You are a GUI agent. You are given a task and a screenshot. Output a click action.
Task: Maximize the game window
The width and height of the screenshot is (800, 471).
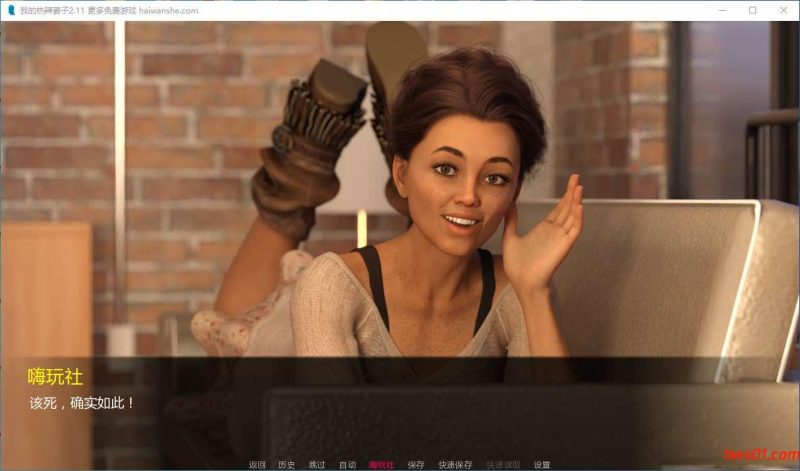[x=753, y=10]
